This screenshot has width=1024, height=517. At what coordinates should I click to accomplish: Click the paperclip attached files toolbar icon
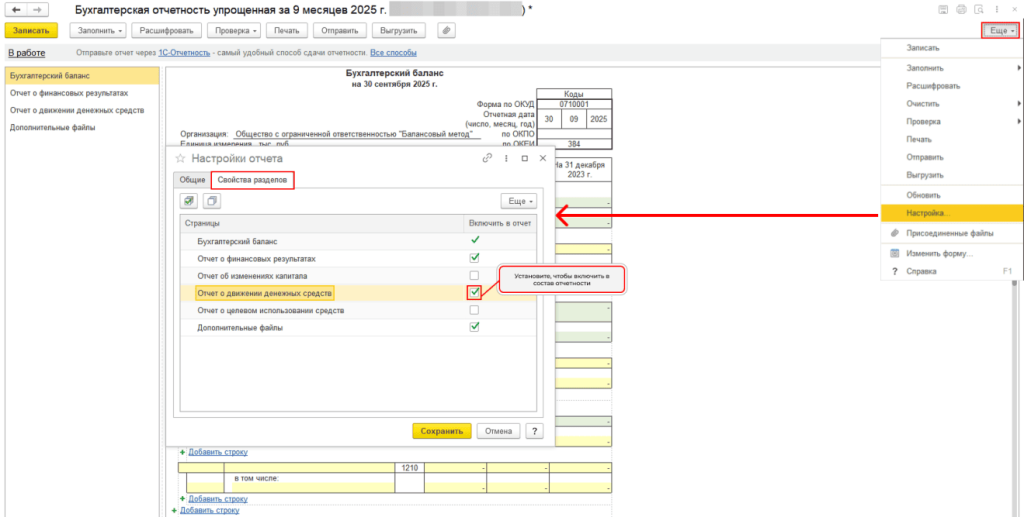coord(446,30)
